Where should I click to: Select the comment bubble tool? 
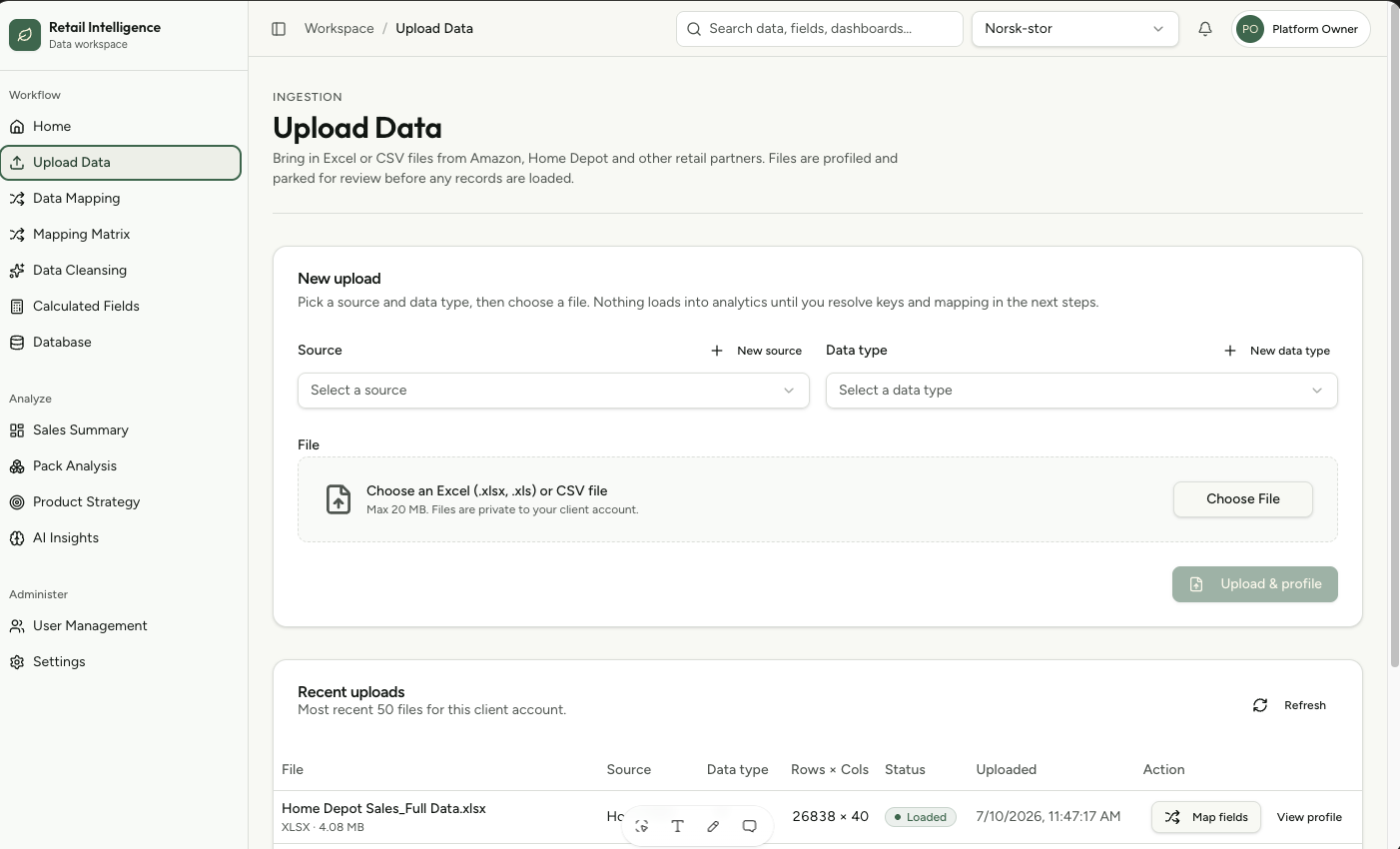coord(749,826)
